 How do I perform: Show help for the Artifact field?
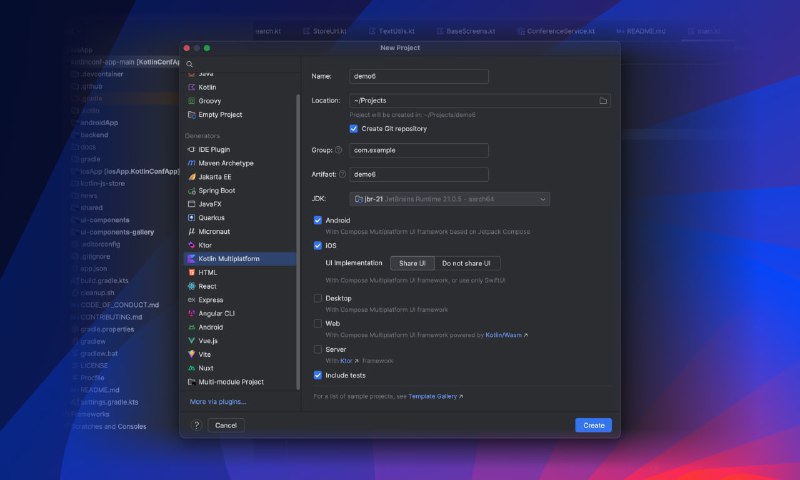click(x=342, y=174)
